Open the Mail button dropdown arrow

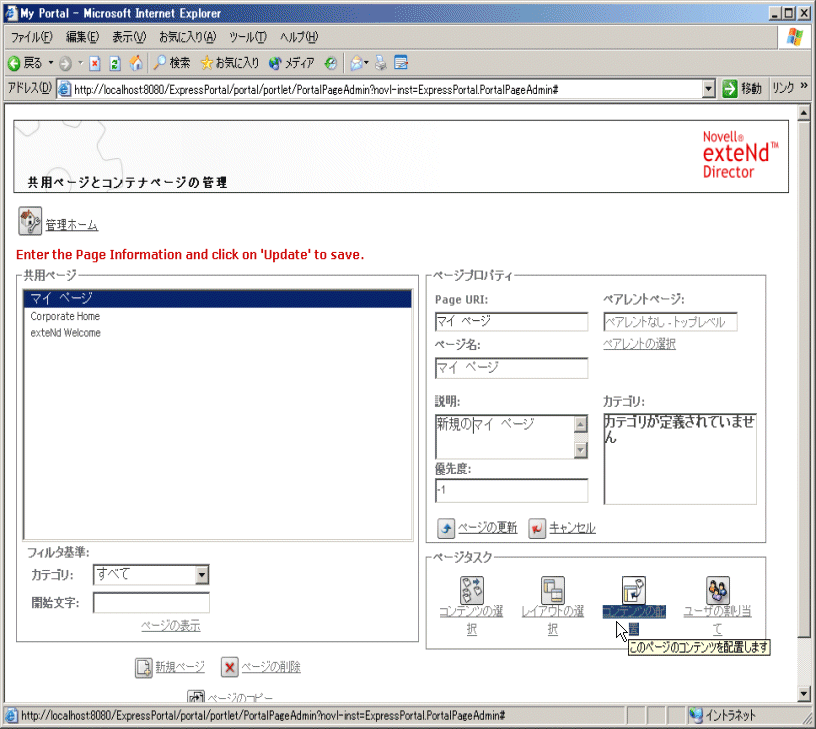pyautogui.click(x=366, y=63)
